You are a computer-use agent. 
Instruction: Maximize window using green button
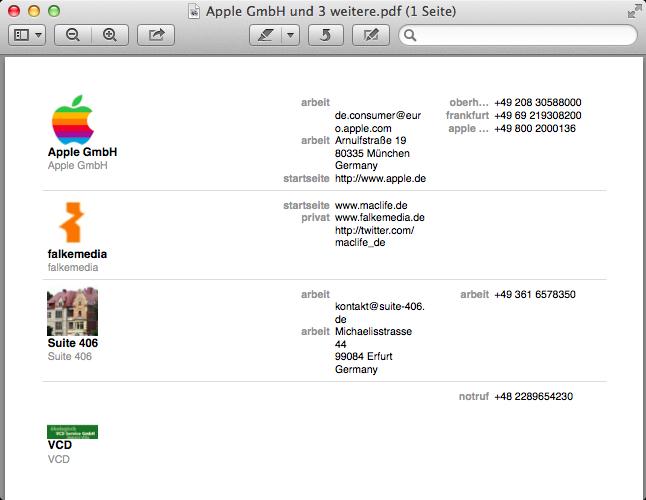tap(54, 11)
